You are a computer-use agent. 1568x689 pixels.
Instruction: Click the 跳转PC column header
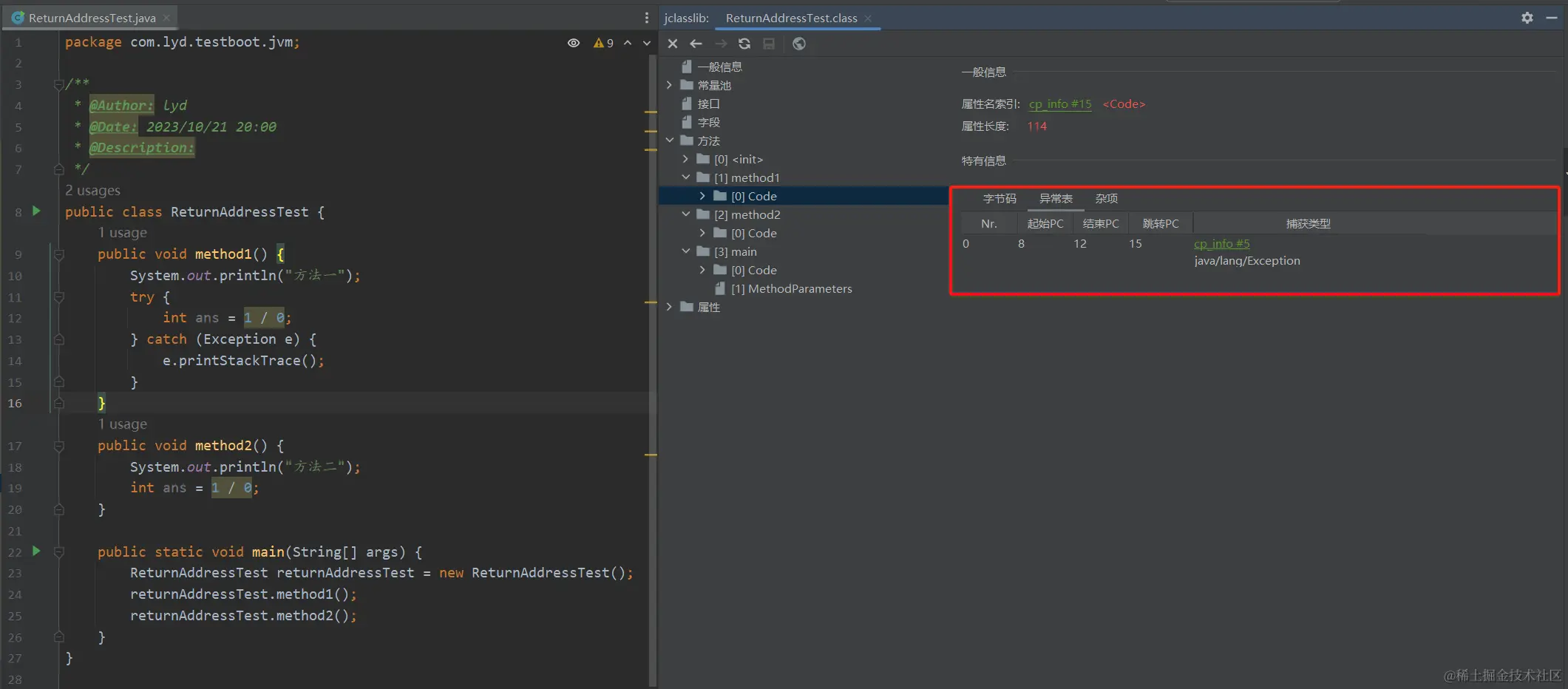click(1161, 223)
